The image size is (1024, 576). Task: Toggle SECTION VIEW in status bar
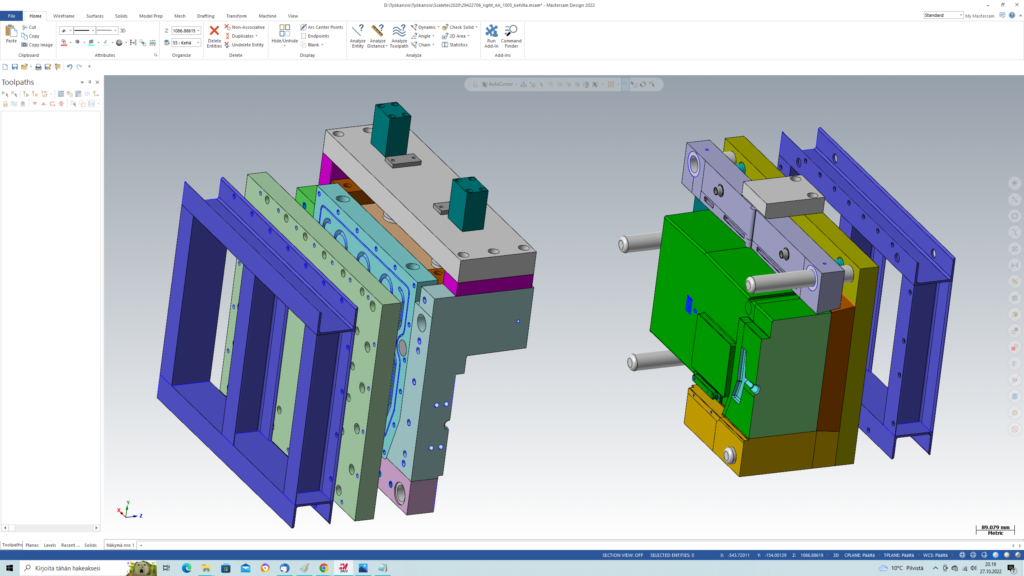click(622, 554)
